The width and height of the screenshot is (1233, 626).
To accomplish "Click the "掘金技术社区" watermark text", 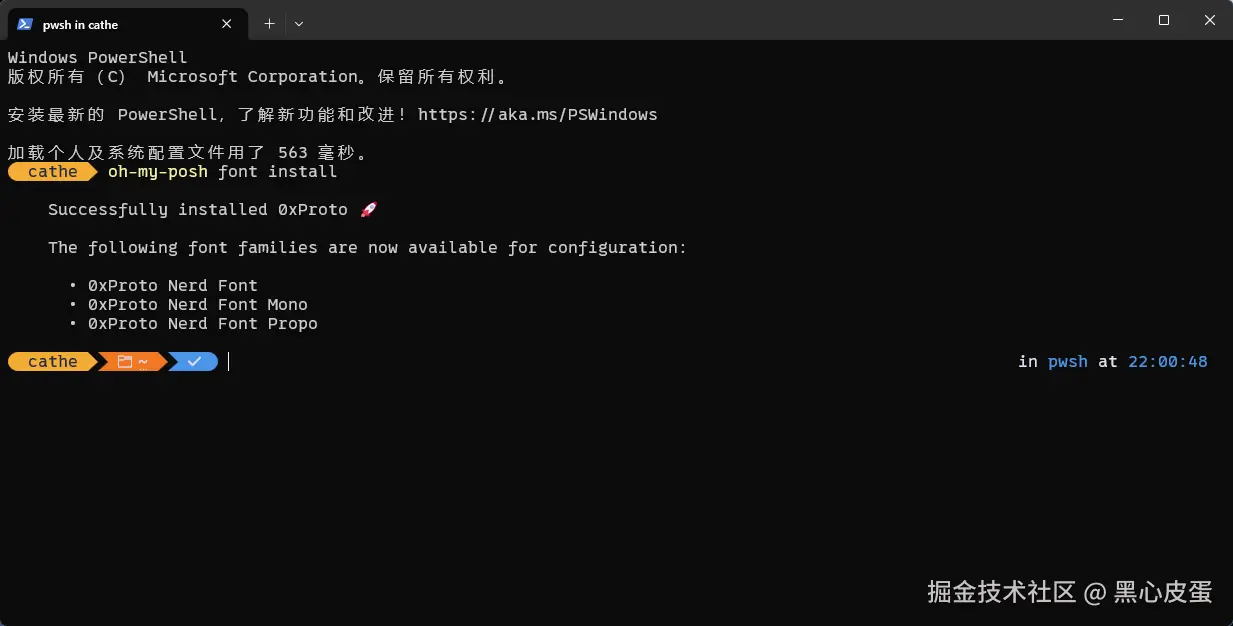I will tap(1001, 592).
